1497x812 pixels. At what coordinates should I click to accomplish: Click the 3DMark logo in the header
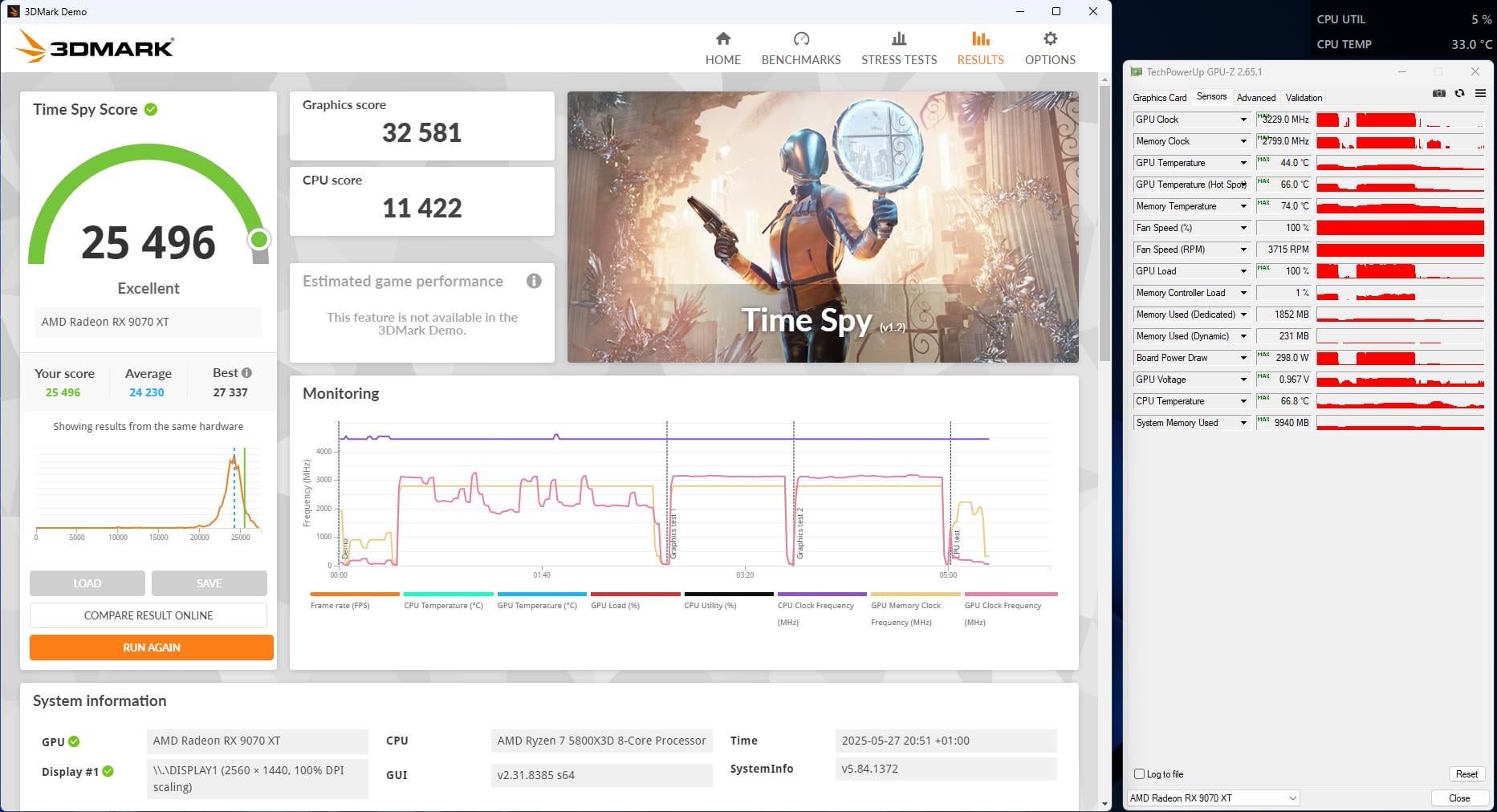[95, 47]
